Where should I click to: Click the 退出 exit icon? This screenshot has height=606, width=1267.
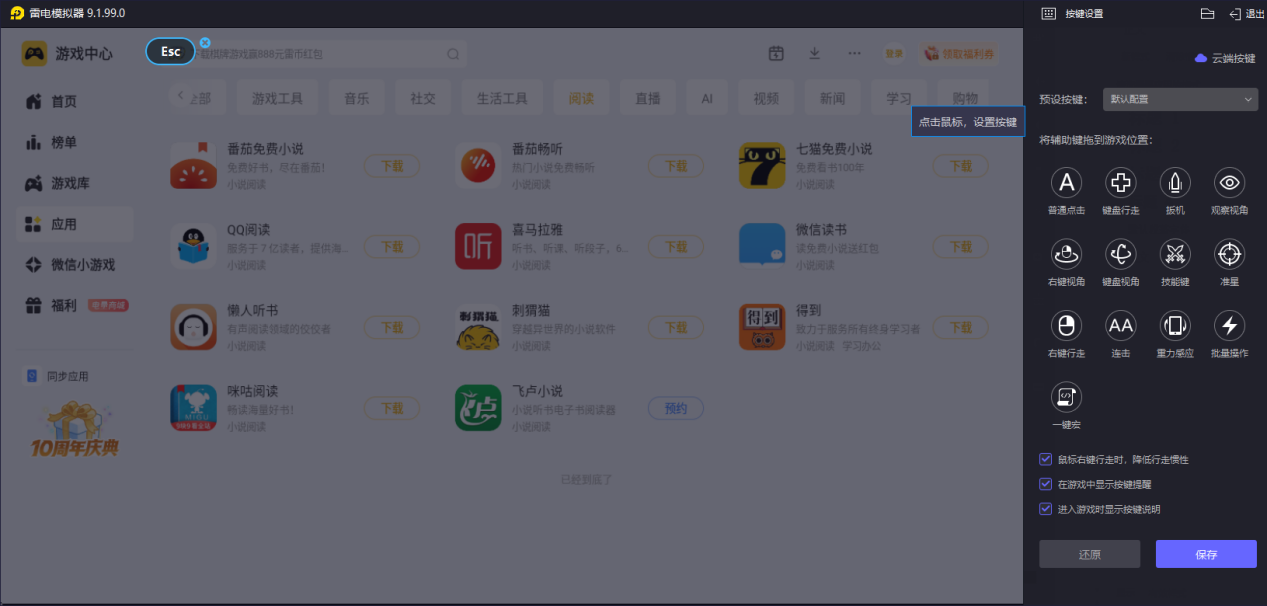tap(1235, 14)
